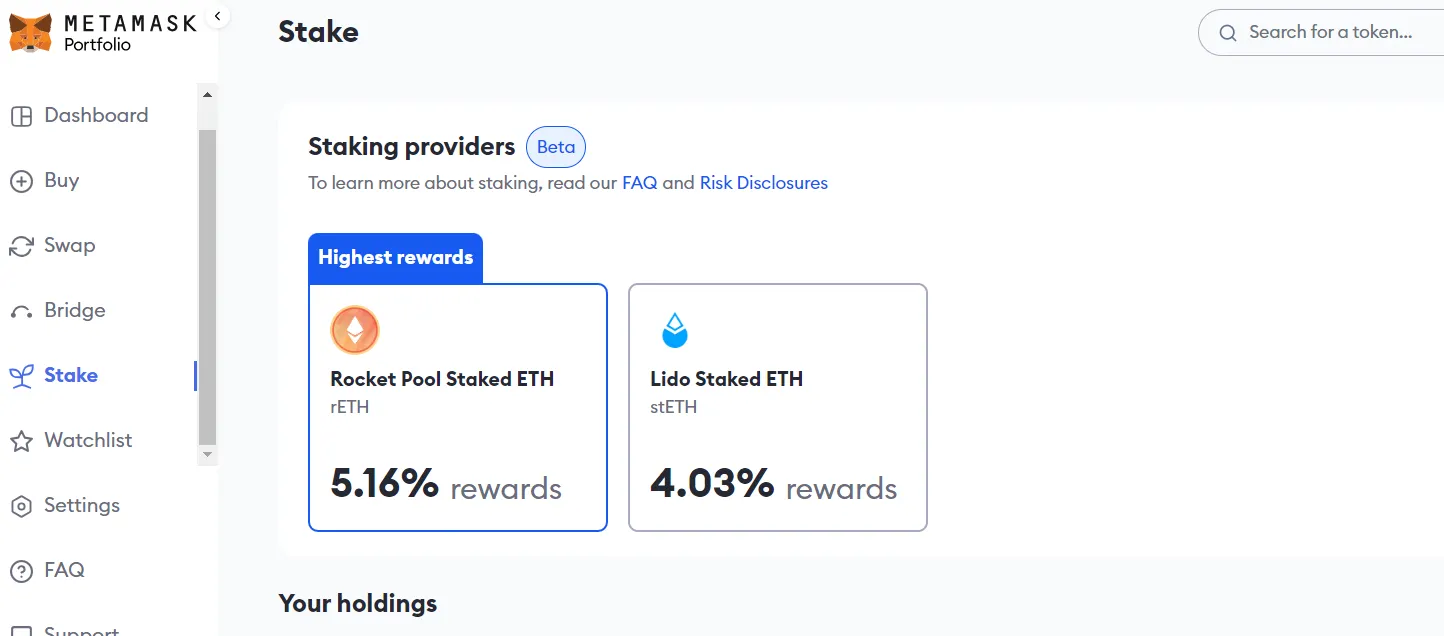The height and width of the screenshot is (636, 1444).
Task: Click the Swap arrows icon
Action: 21,246
